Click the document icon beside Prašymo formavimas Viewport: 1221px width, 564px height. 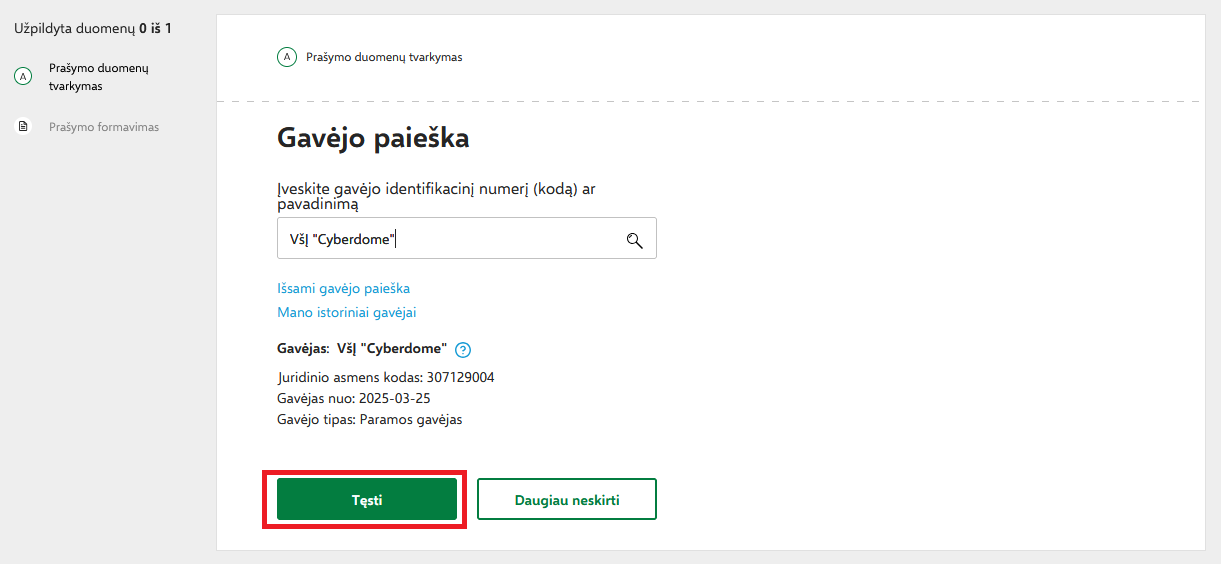click(x=23, y=127)
